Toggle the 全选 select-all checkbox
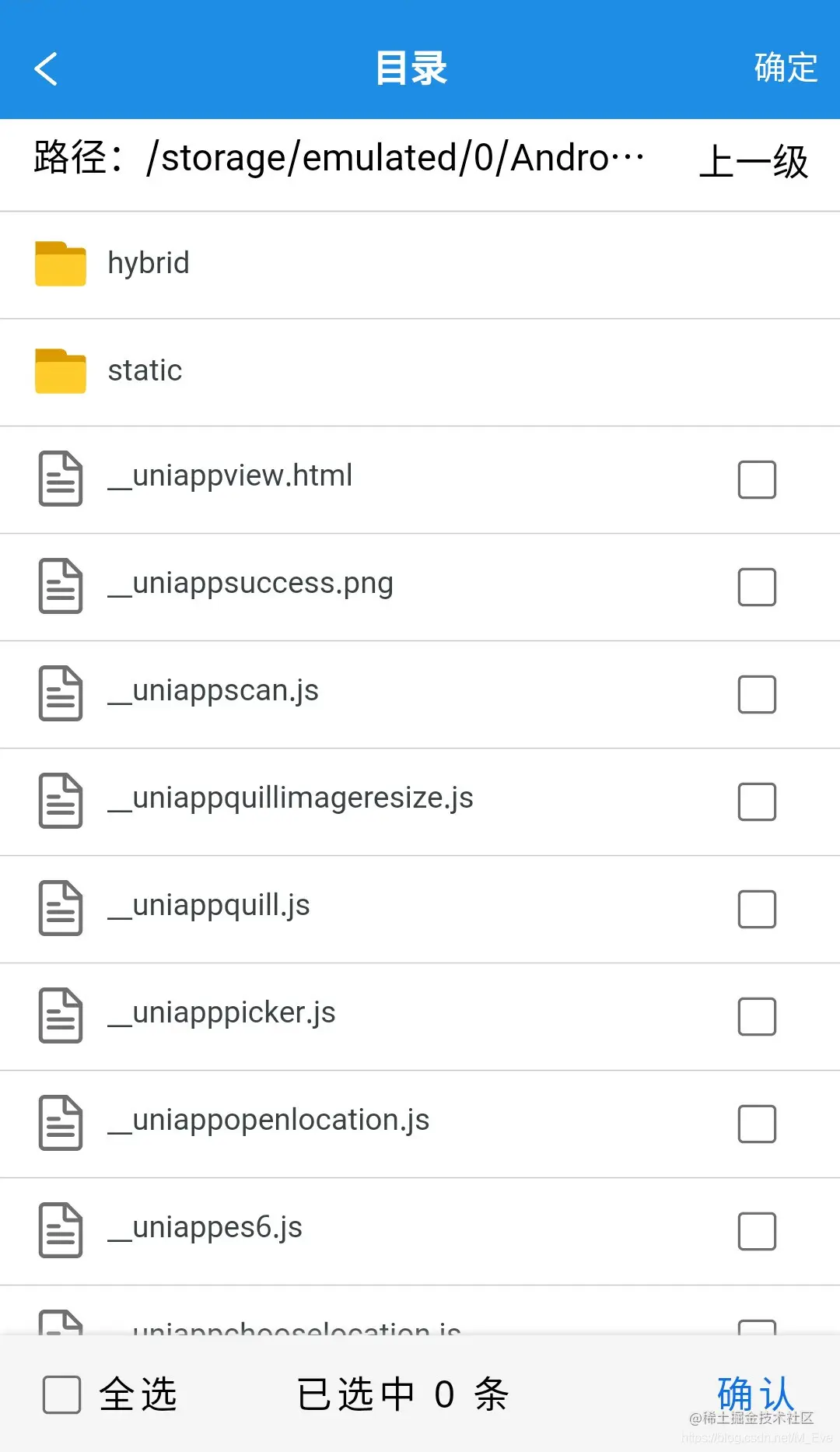Screen dimensions: 840x1452 pos(62,1394)
